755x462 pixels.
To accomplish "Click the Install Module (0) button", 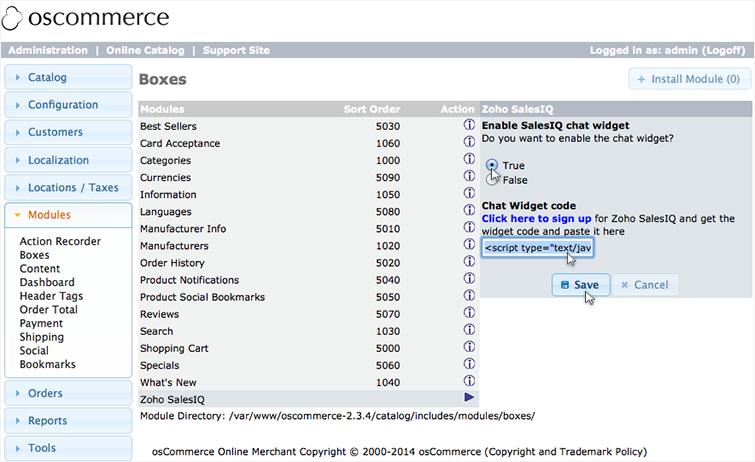I will click(690, 79).
